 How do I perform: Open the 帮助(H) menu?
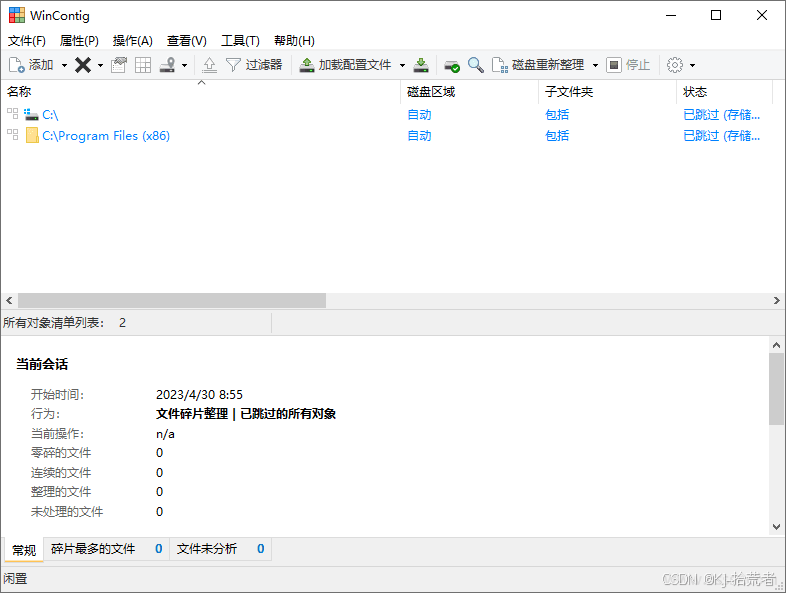[294, 41]
